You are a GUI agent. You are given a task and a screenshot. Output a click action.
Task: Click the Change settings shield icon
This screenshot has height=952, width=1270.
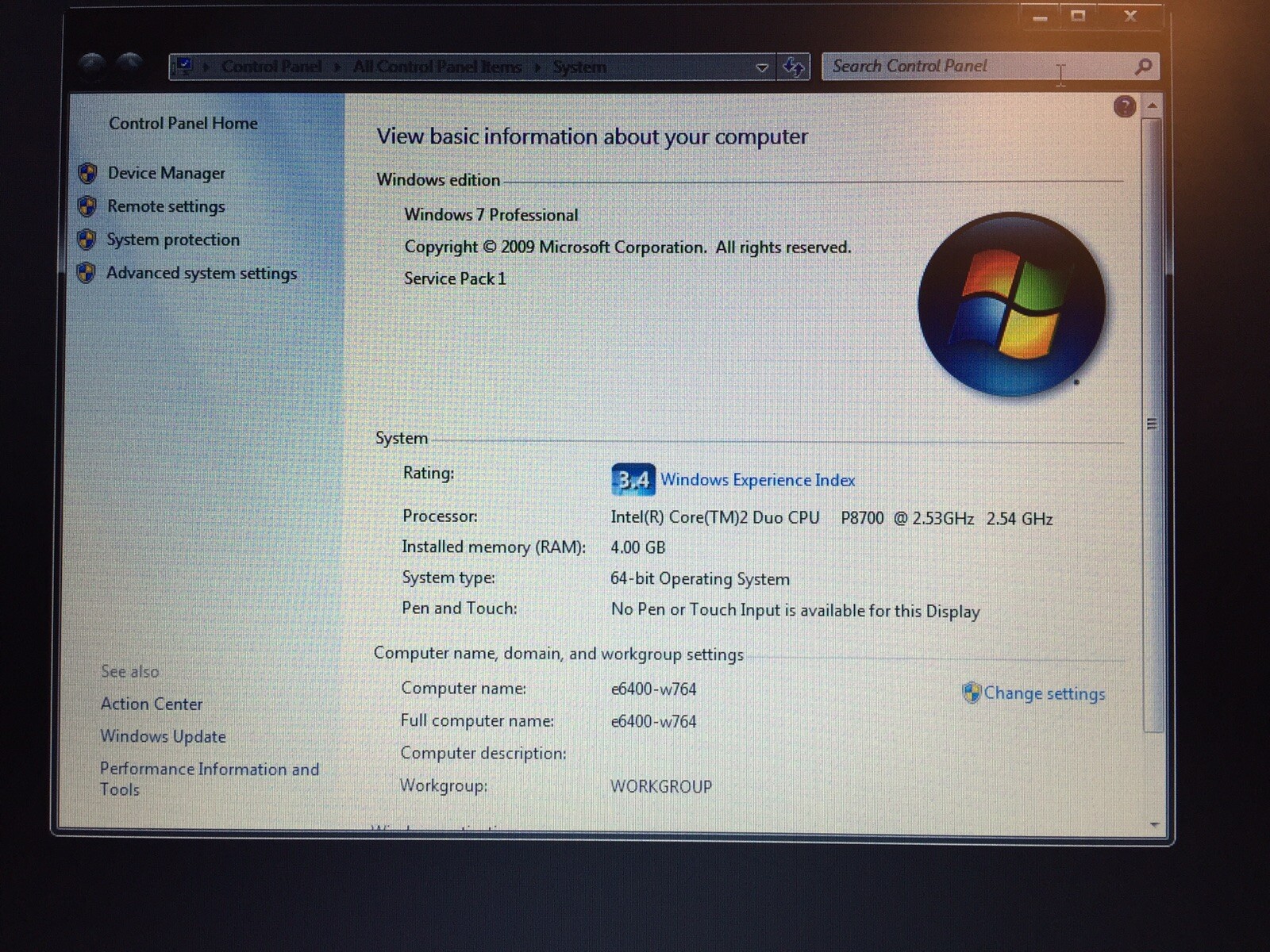[x=972, y=693]
